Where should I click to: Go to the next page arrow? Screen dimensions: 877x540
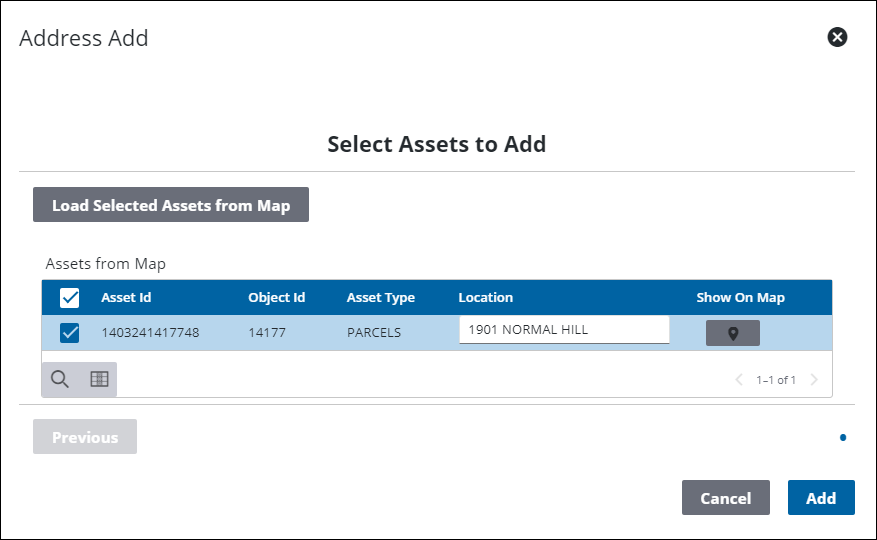(x=814, y=380)
